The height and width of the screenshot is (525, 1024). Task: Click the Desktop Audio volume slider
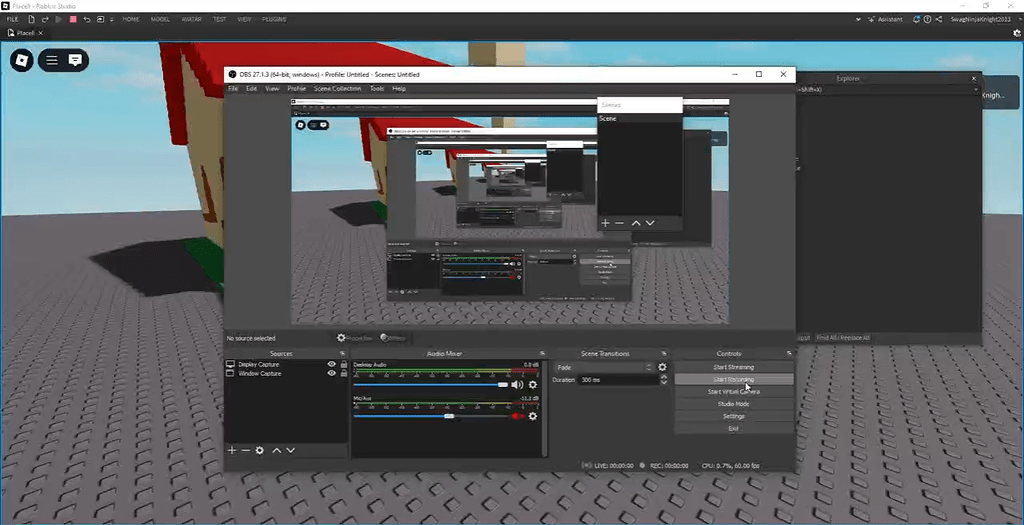[x=431, y=385]
